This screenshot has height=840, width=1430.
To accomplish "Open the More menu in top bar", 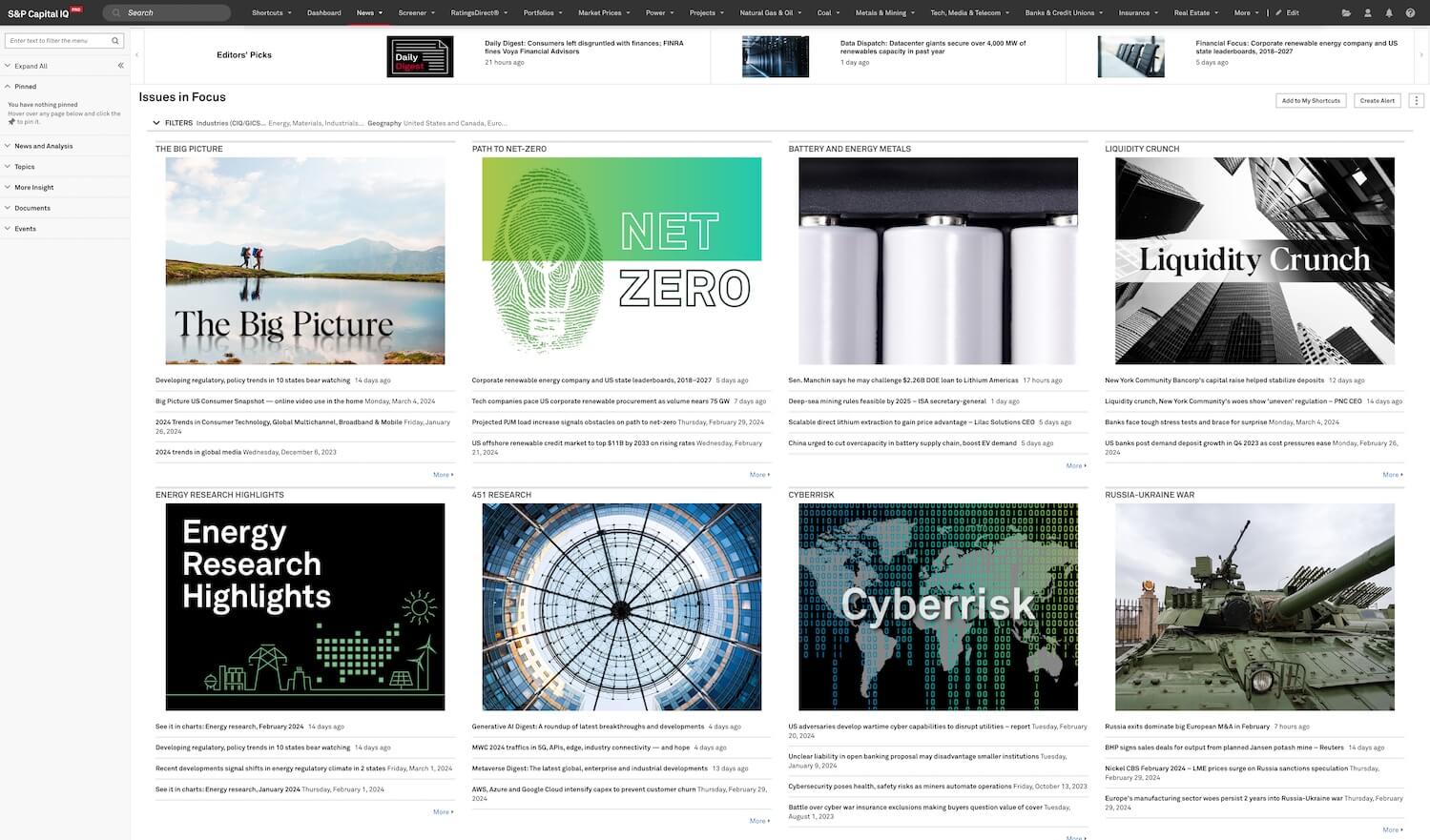I will [1246, 13].
